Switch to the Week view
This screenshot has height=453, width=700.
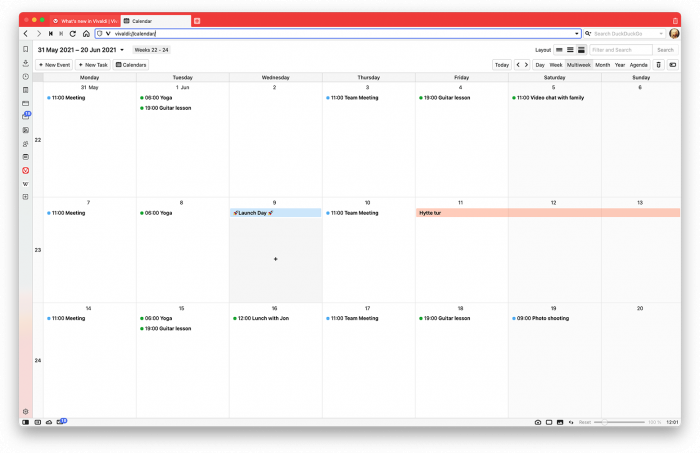coord(556,65)
